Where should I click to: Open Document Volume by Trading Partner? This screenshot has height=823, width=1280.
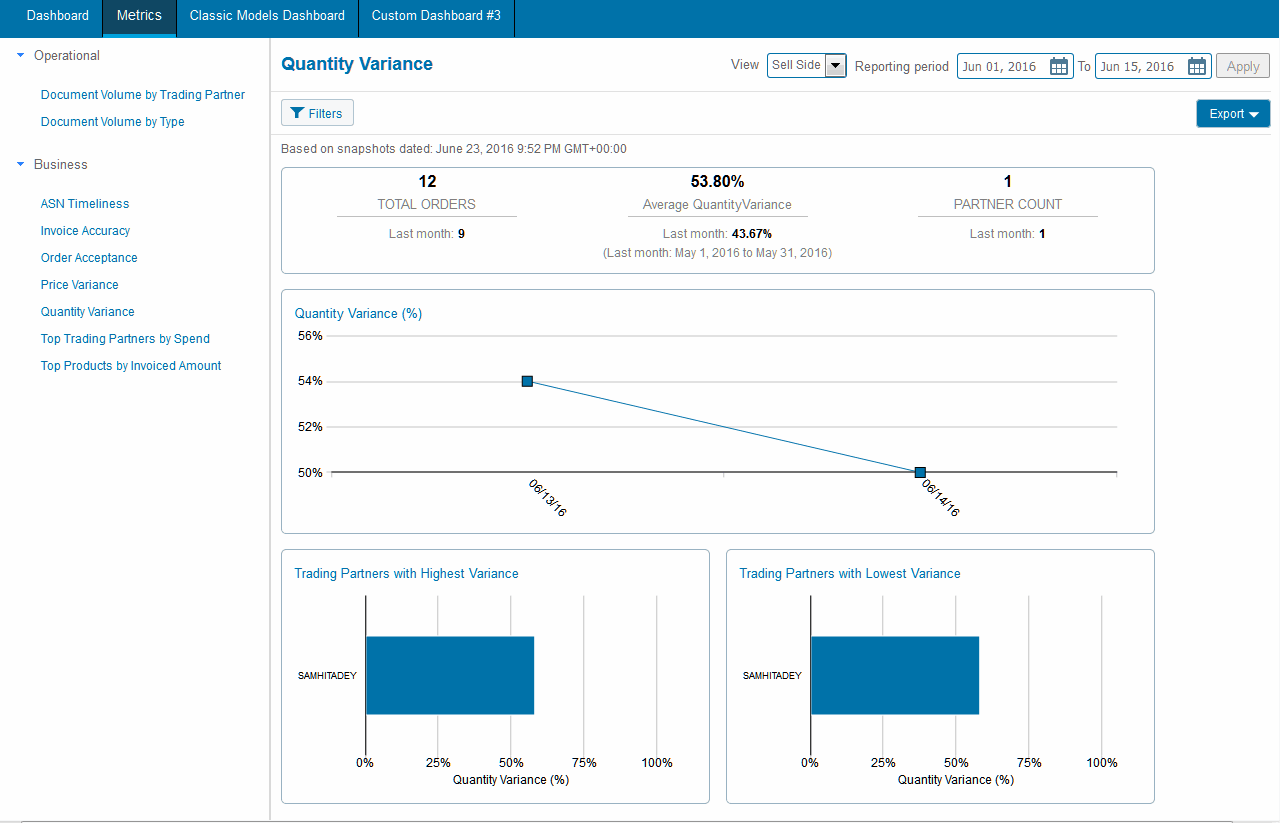[x=143, y=95]
